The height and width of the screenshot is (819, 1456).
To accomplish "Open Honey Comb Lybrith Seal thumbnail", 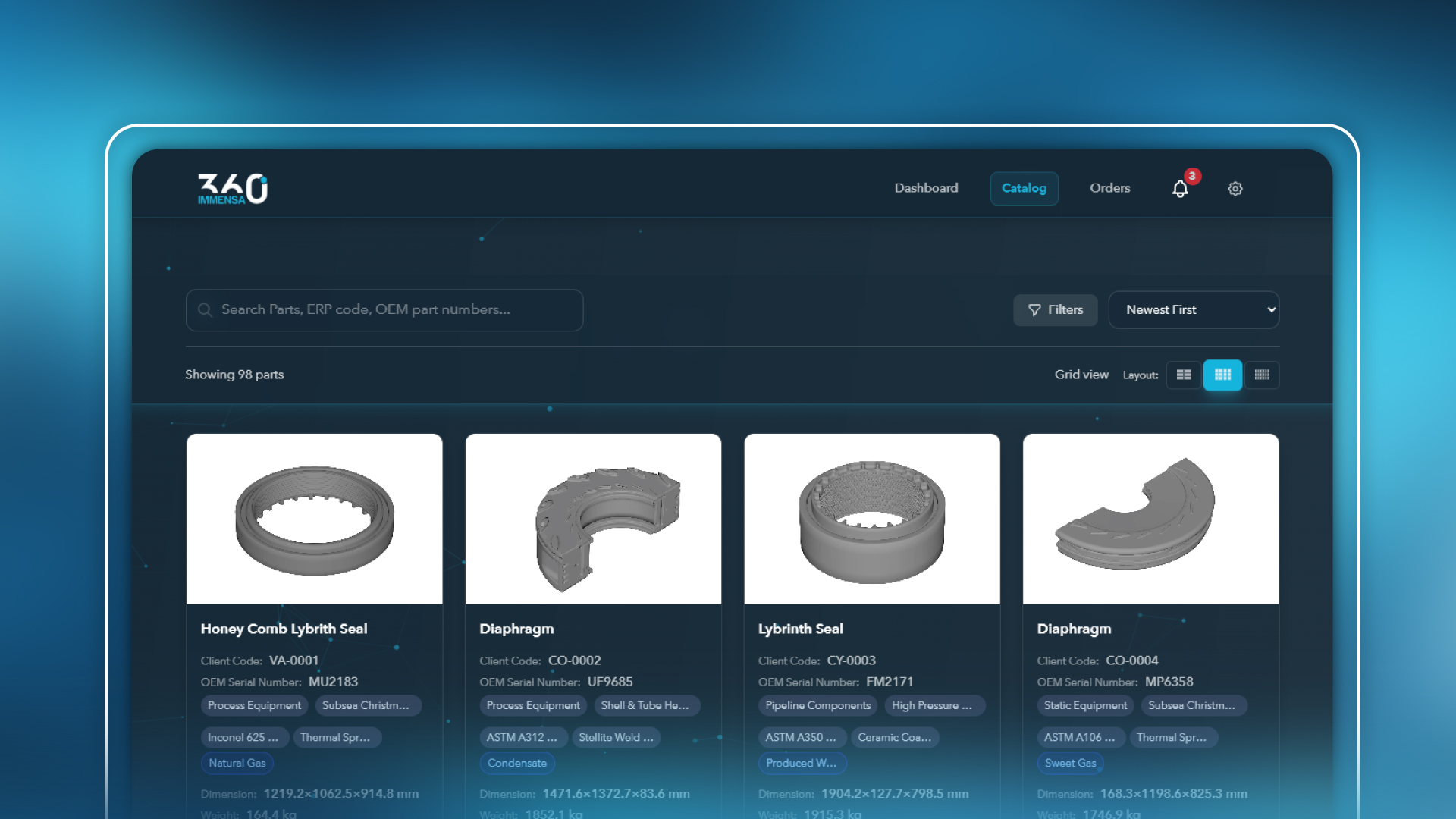I will pos(314,519).
